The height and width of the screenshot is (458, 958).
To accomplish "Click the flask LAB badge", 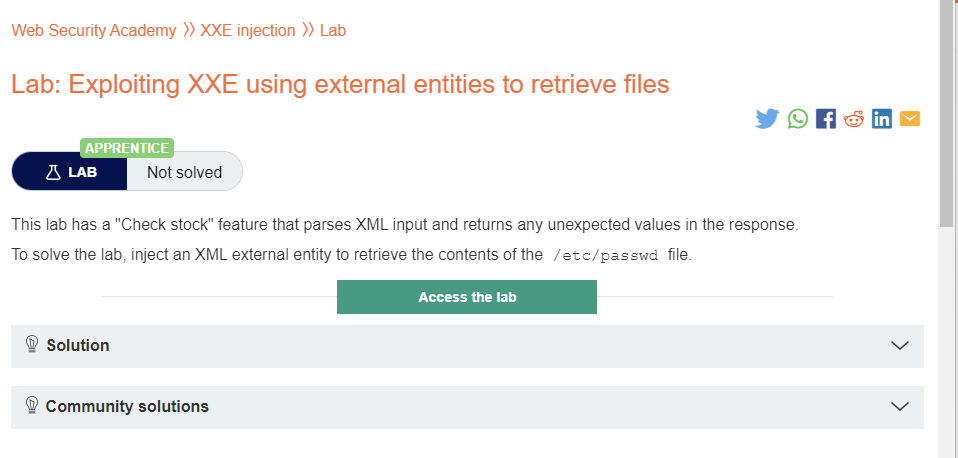I will click(x=70, y=172).
